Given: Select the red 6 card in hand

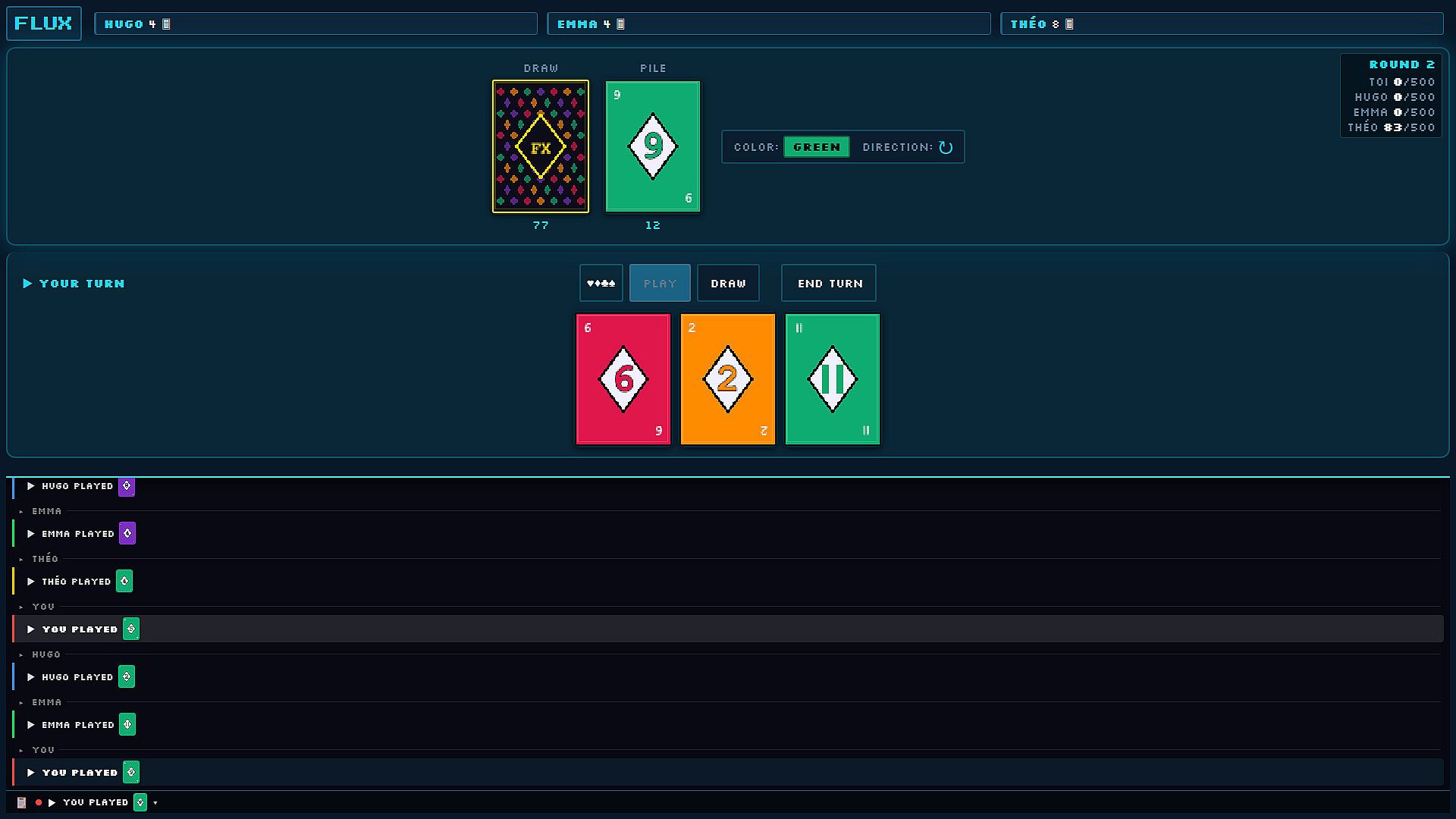Looking at the screenshot, I should pyautogui.click(x=623, y=379).
